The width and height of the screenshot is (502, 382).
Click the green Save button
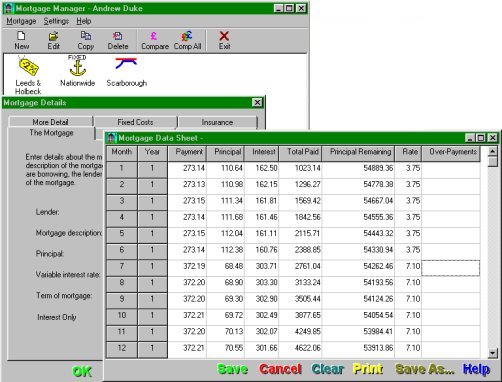(233, 369)
